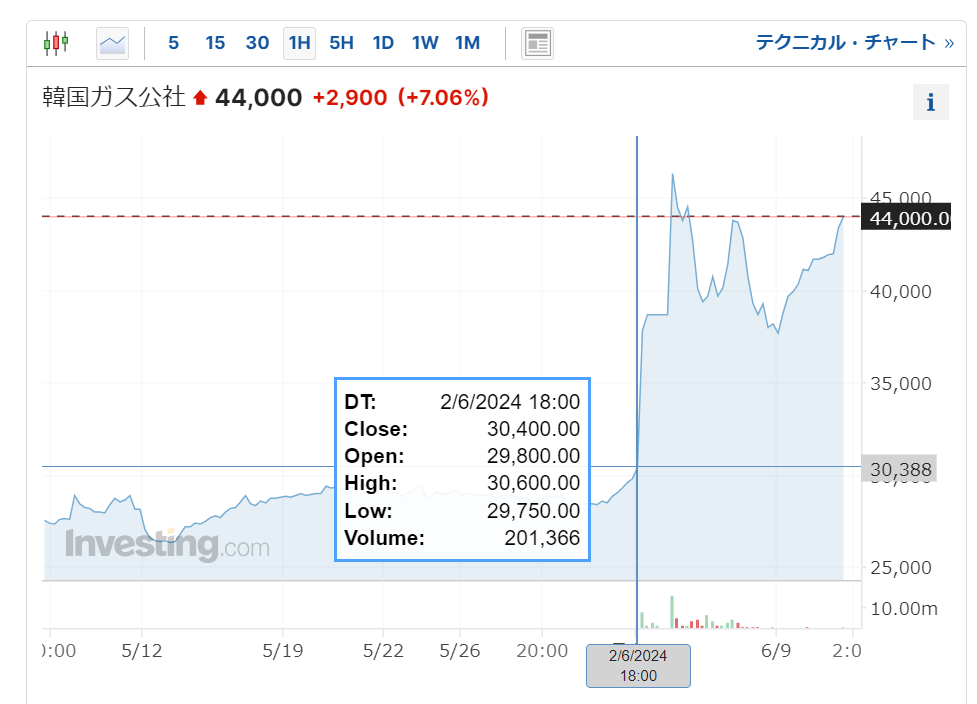Click the tallest green volume bar
The image size is (977, 704).
coord(672,612)
